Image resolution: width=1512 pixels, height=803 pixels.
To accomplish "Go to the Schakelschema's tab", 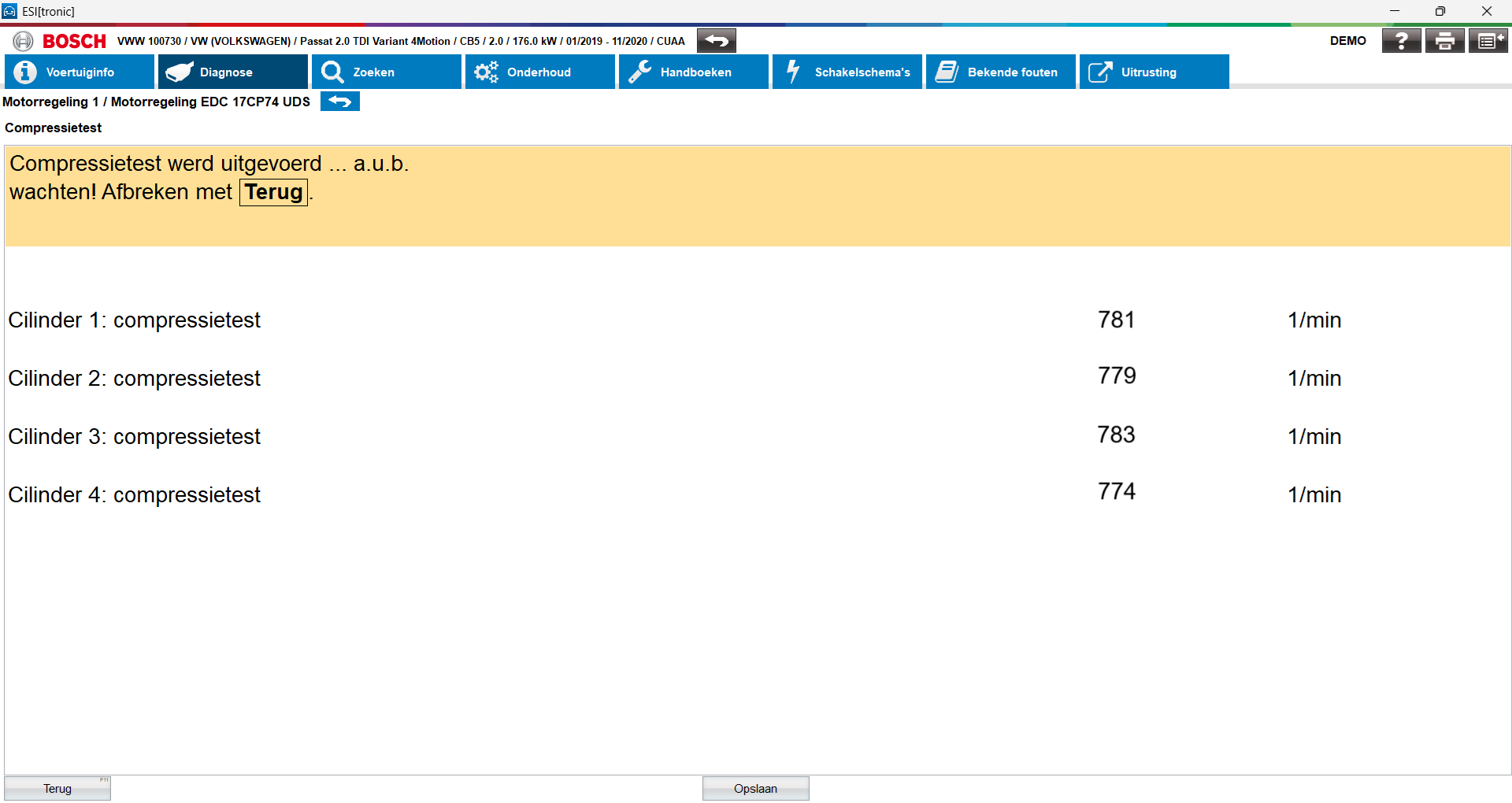I will (x=847, y=72).
